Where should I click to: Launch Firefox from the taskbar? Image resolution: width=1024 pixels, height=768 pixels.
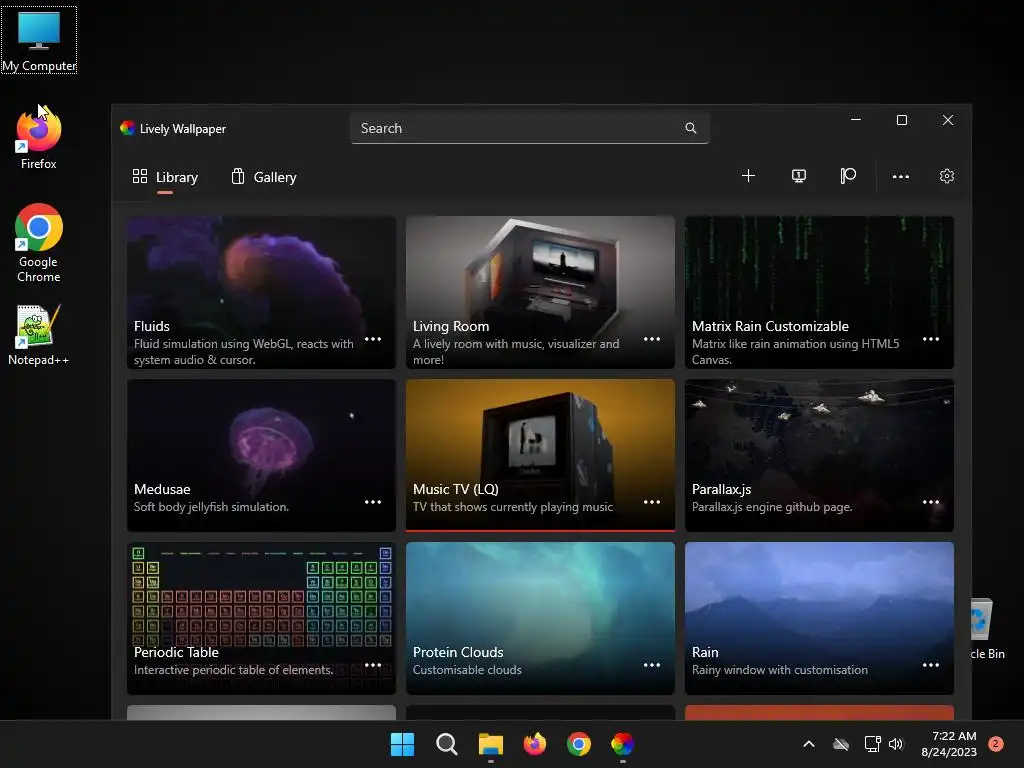[535, 744]
